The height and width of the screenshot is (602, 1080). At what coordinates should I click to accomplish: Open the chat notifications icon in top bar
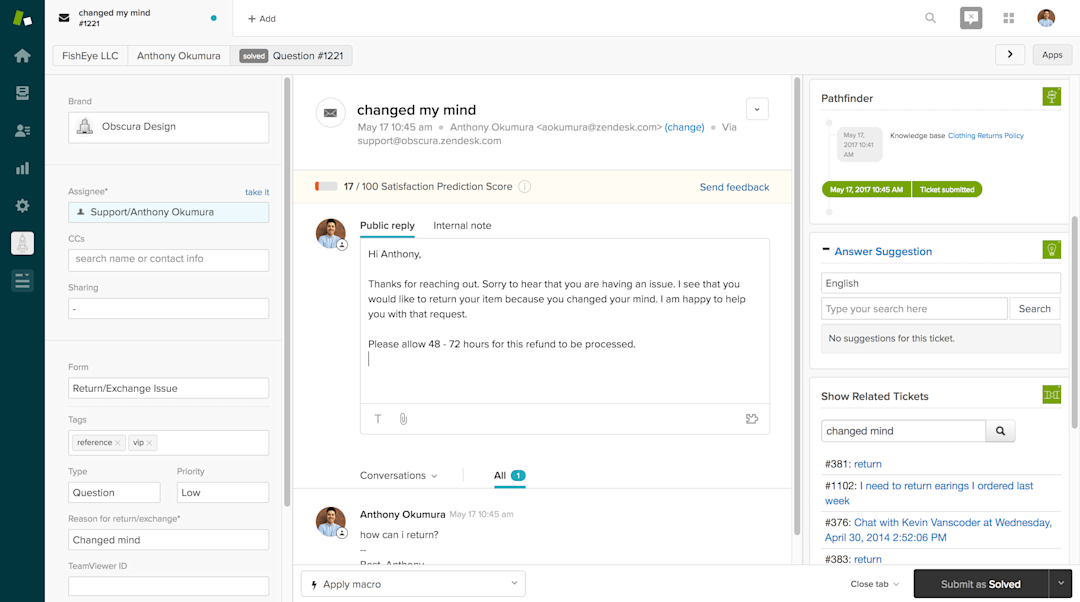(971, 18)
